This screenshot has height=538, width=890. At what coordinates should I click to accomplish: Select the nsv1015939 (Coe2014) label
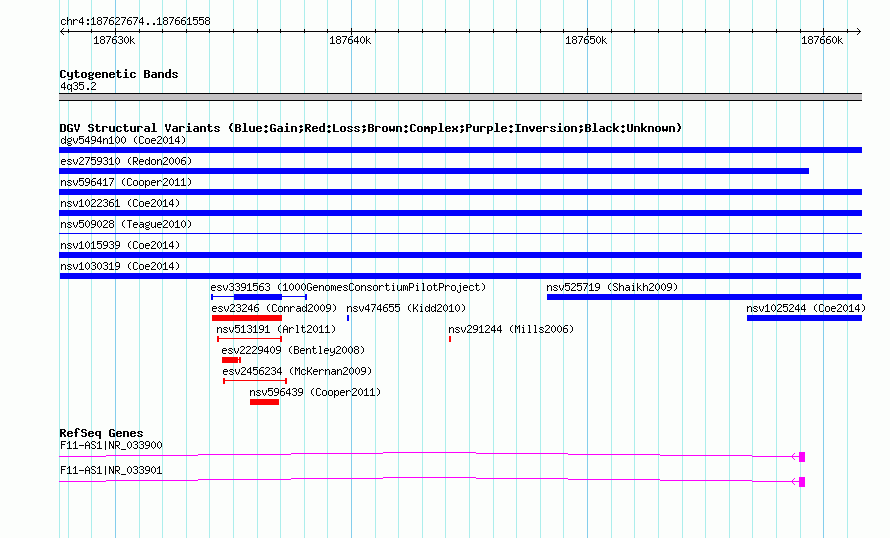click(120, 245)
